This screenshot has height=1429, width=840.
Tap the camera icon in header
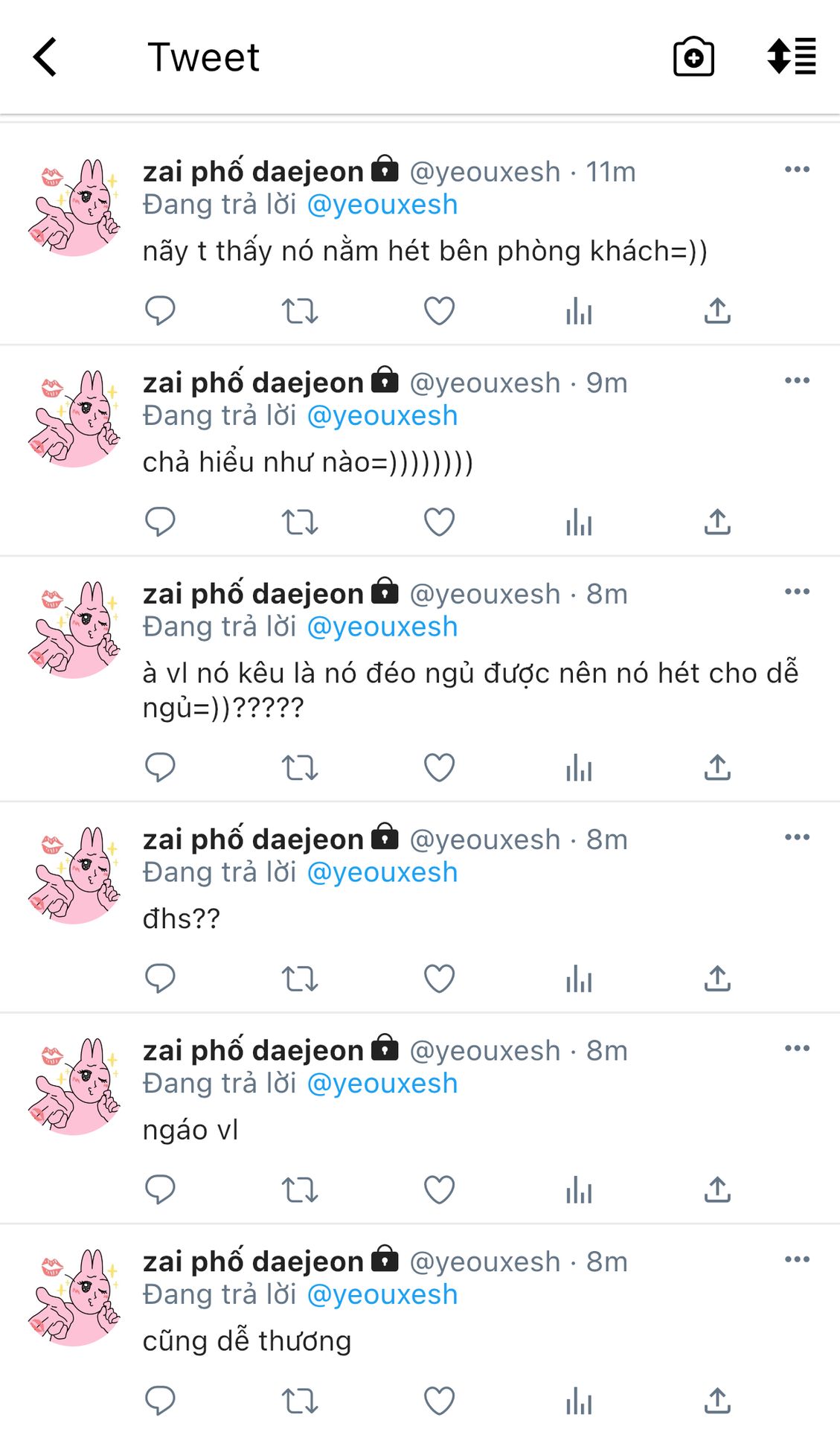tap(693, 57)
